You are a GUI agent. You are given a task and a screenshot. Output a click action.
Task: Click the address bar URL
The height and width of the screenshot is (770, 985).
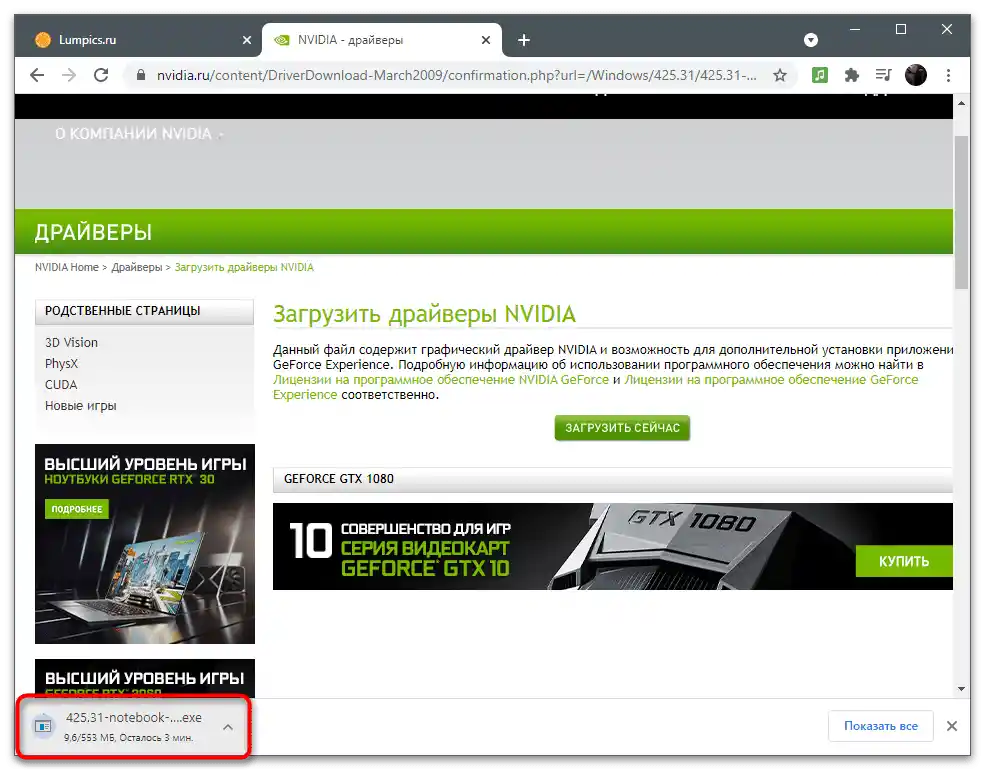[456, 75]
